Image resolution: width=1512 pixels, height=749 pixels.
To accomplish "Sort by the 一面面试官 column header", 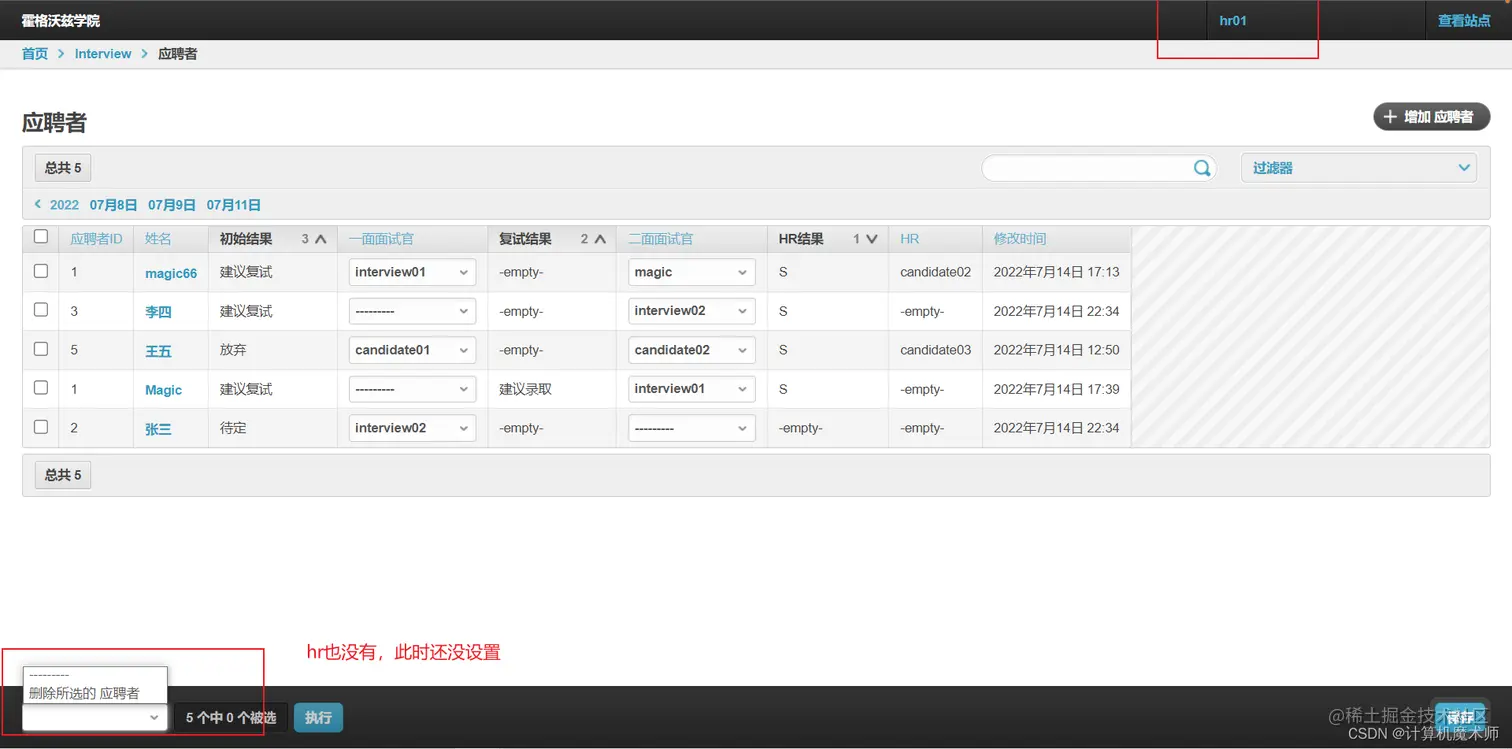I will point(381,239).
